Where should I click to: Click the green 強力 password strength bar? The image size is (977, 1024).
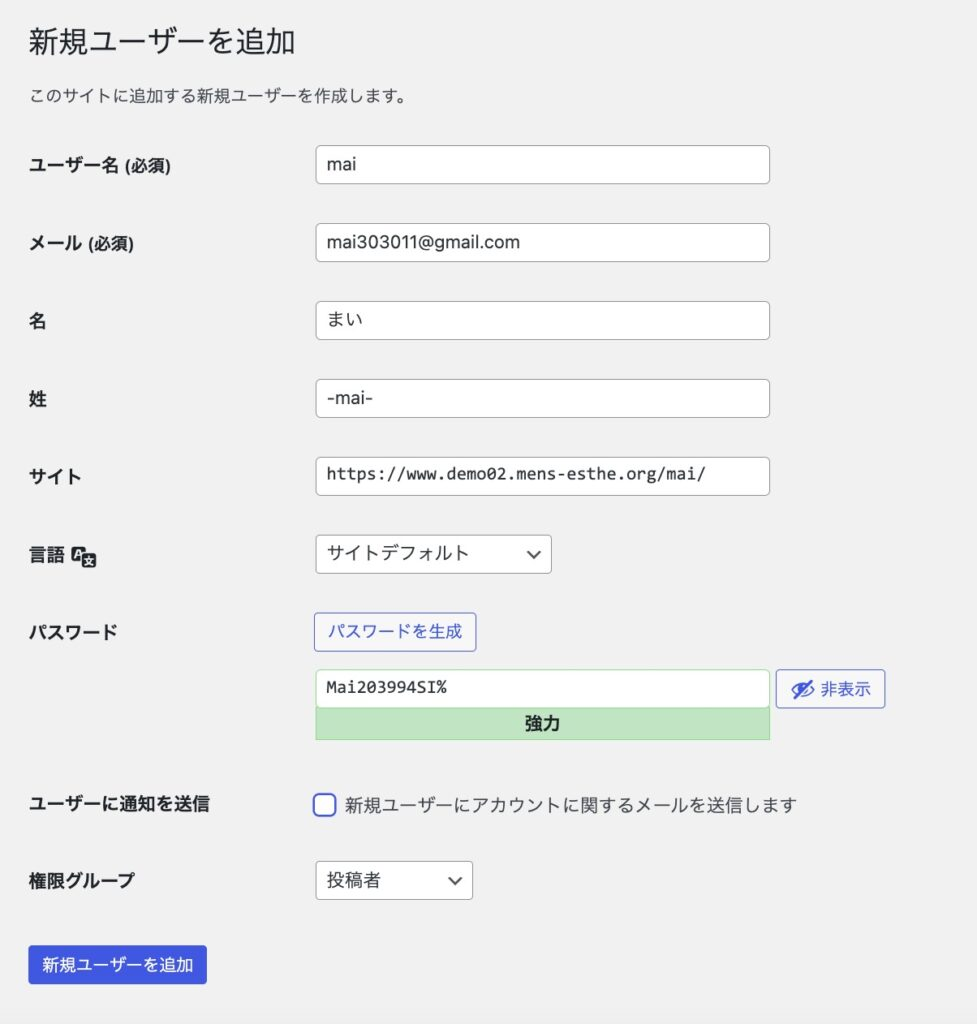click(542, 724)
